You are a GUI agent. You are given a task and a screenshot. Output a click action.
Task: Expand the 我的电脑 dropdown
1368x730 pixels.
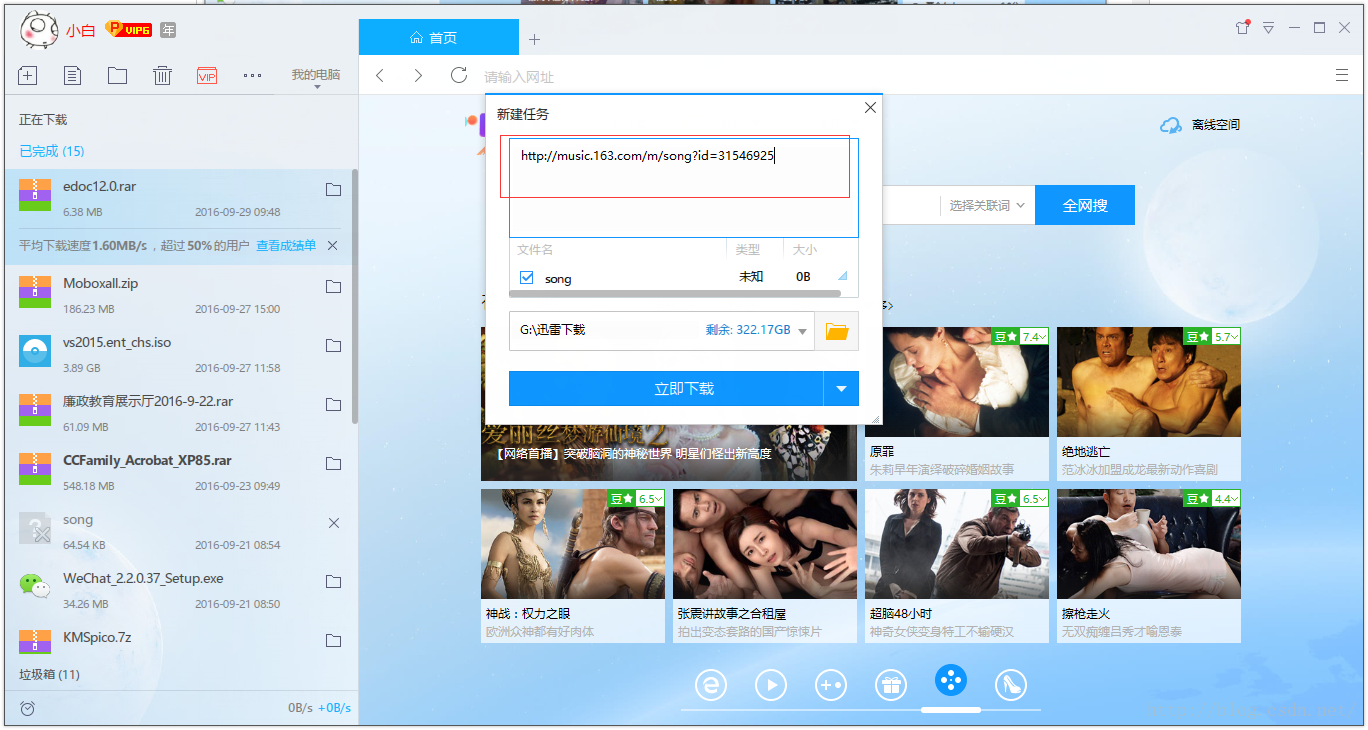click(x=316, y=78)
